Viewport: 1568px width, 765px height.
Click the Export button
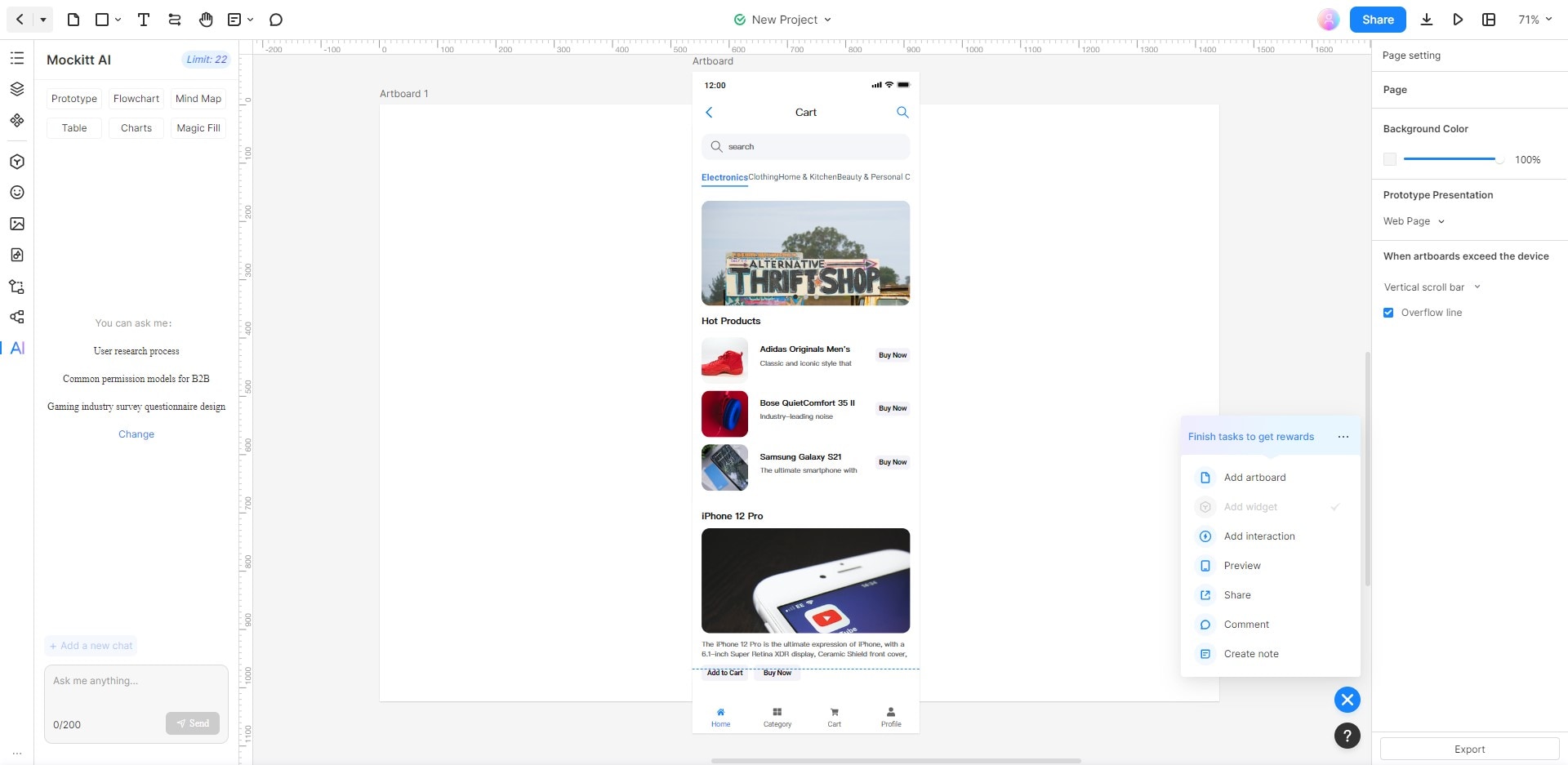point(1469,749)
